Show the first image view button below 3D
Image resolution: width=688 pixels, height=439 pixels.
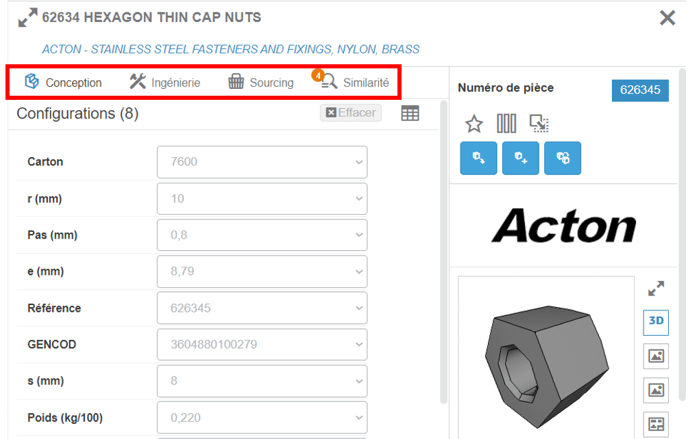656,356
